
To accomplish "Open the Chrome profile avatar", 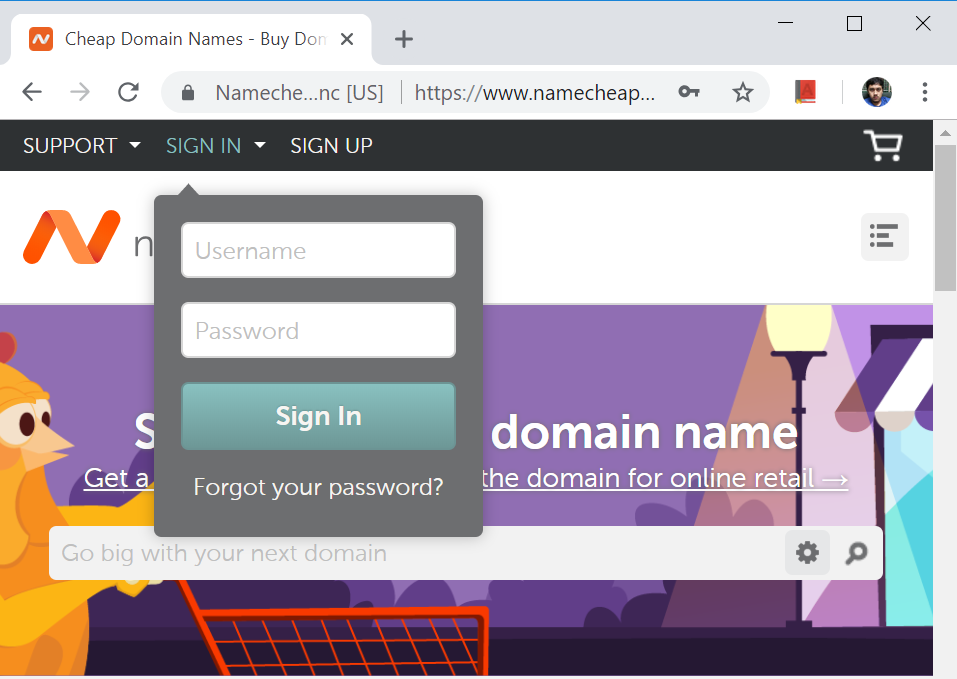I will point(876,92).
